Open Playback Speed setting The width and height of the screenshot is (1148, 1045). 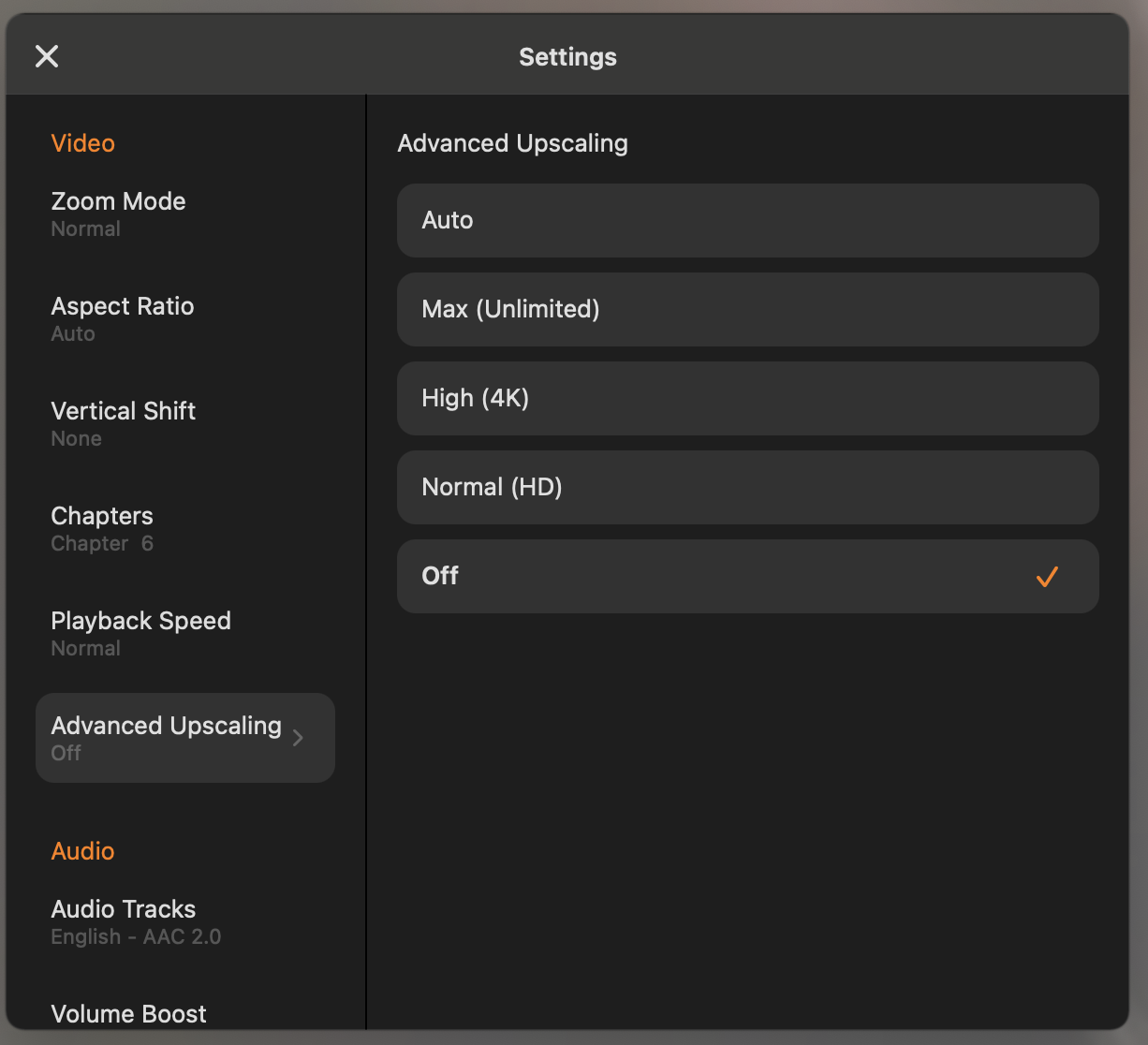coord(140,633)
